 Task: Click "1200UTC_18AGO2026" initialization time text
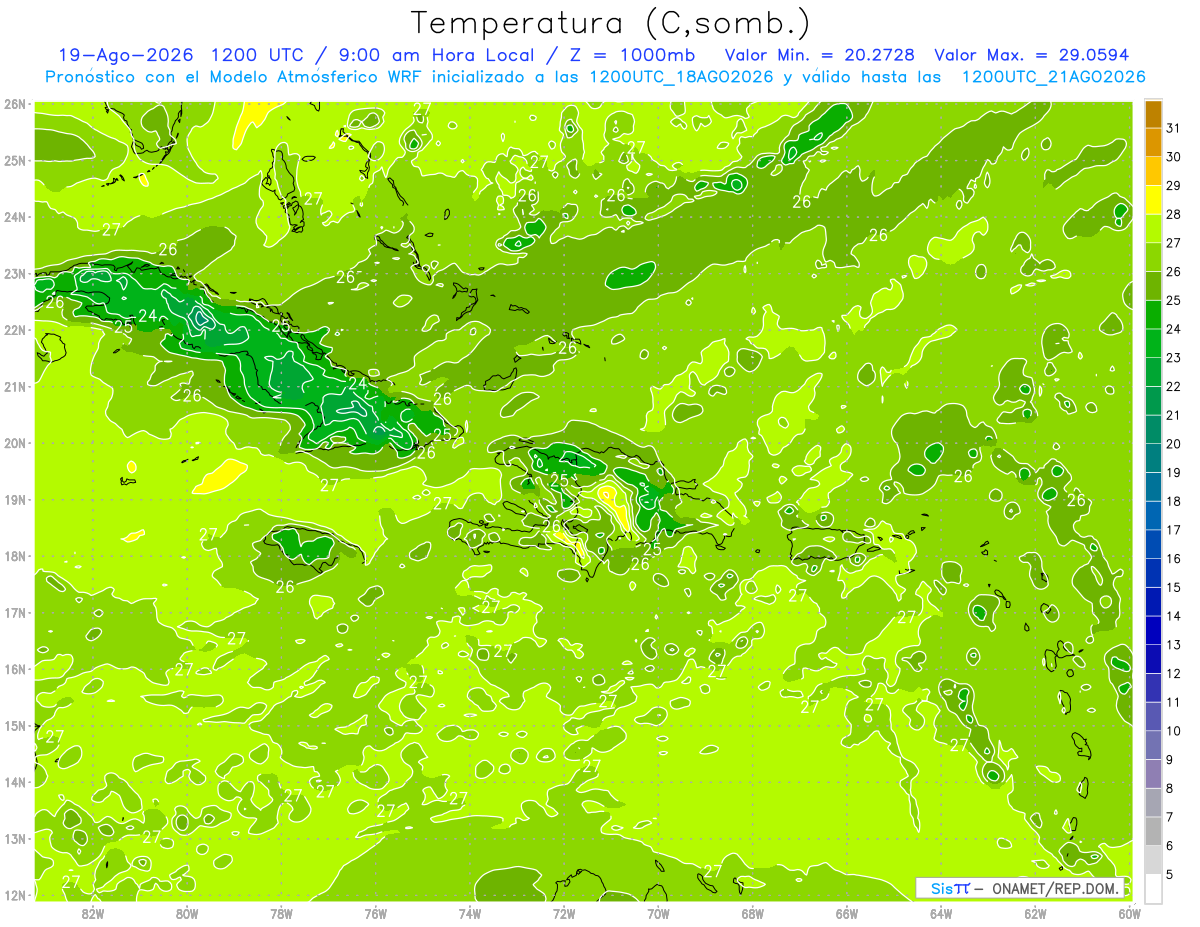point(681,77)
